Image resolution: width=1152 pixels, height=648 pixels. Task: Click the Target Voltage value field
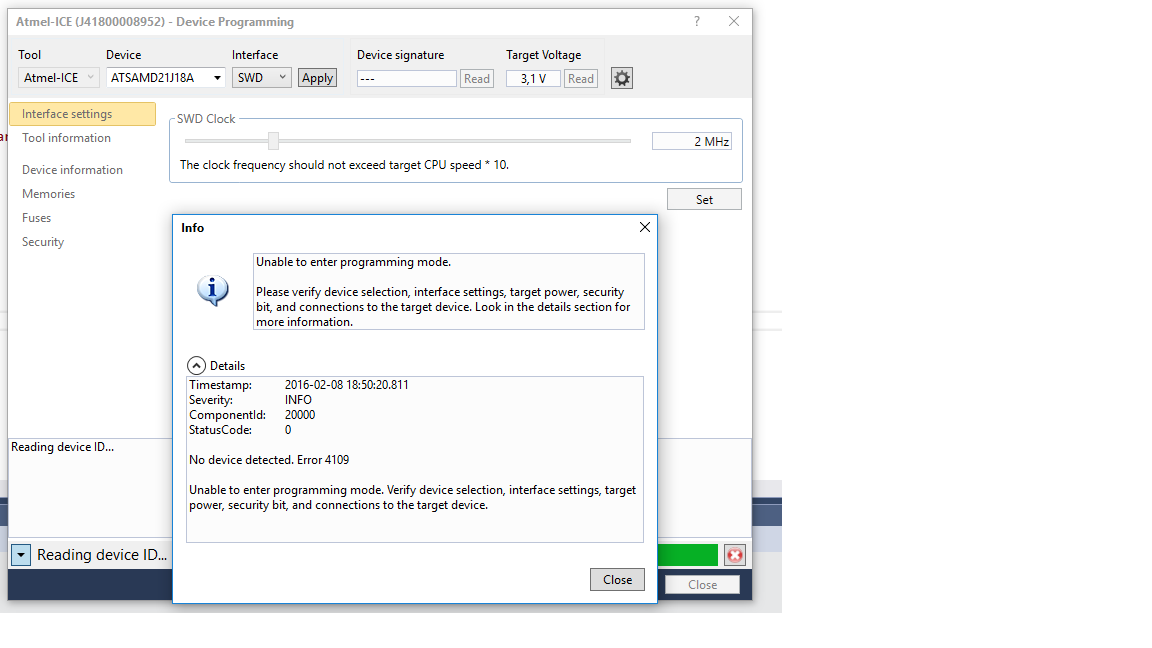click(533, 79)
